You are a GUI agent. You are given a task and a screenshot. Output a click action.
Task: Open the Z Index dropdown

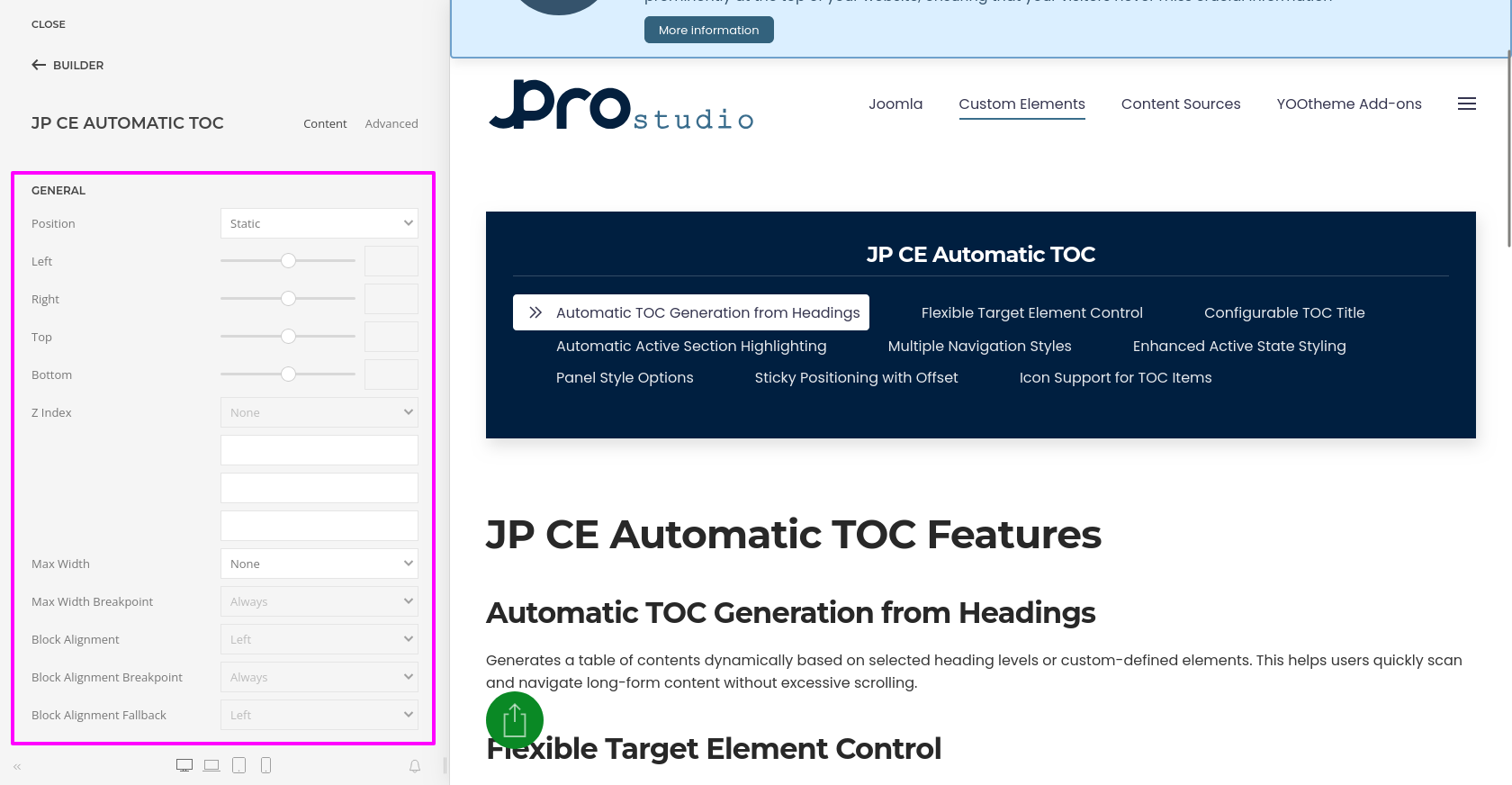319,412
